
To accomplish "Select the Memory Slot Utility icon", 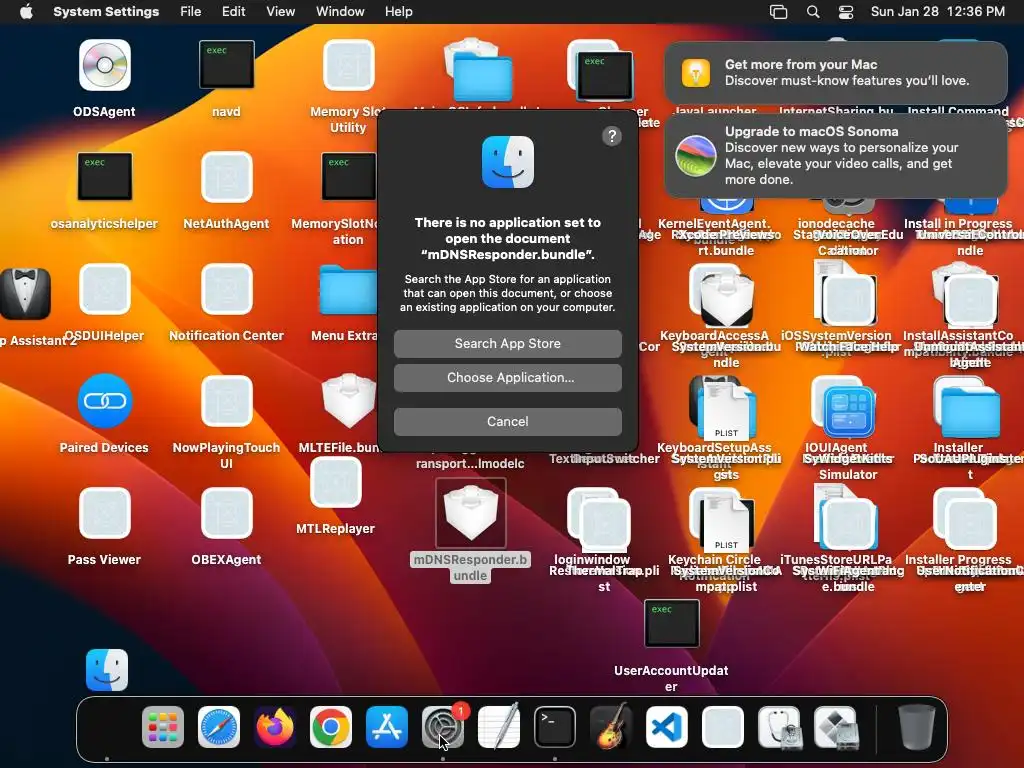I will click(x=348, y=65).
